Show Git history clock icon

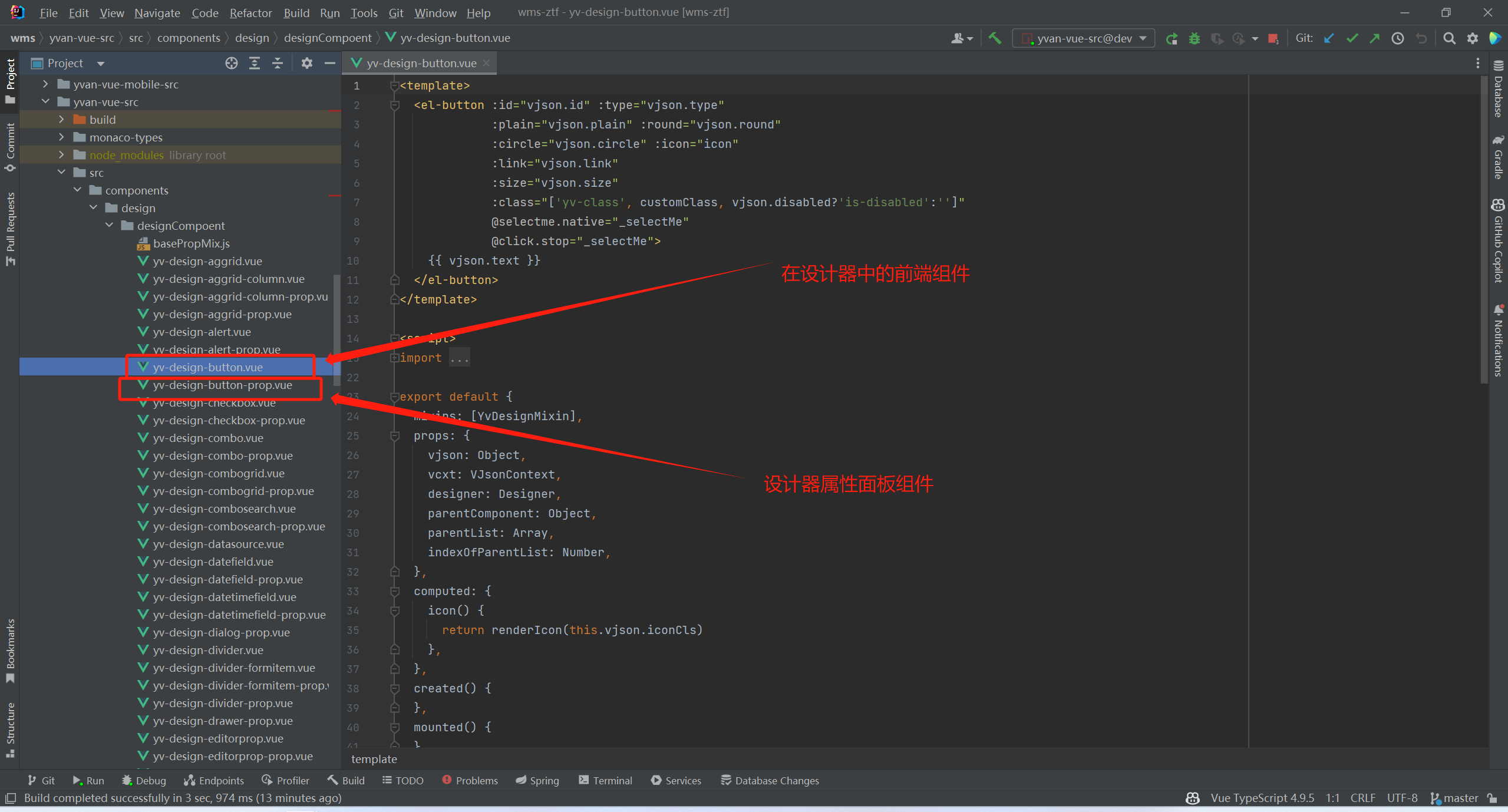(x=1398, y=38)
